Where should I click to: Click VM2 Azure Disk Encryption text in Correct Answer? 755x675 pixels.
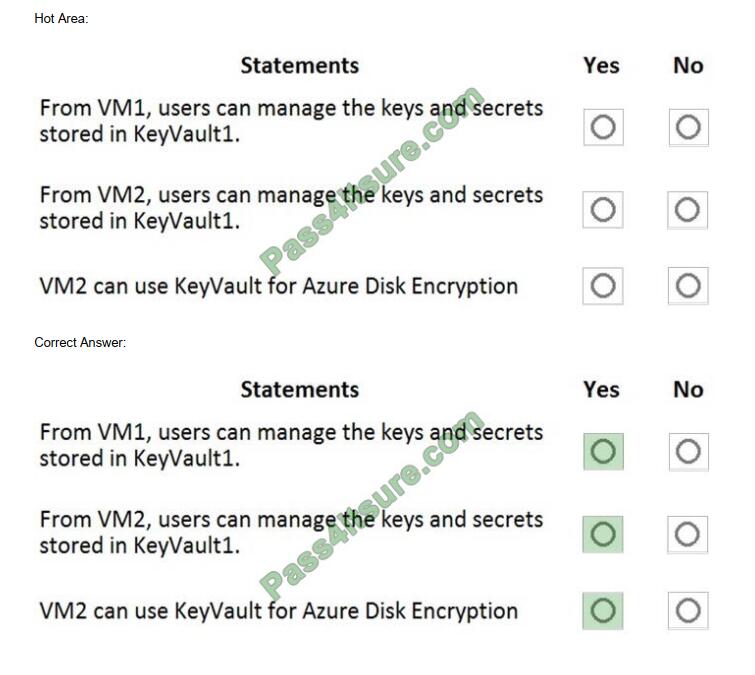point(279,610)
